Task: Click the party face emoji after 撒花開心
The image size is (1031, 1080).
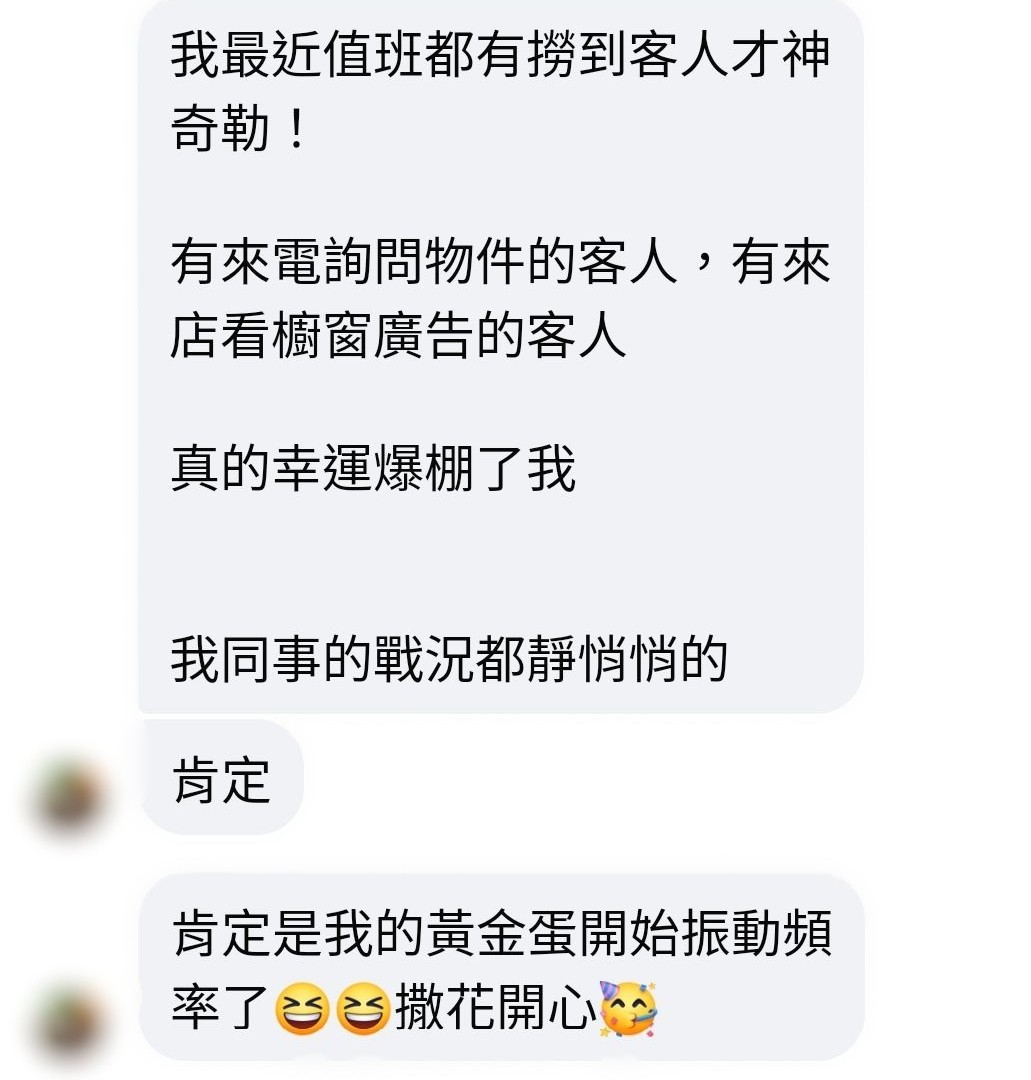Action: click(628, 1009)
